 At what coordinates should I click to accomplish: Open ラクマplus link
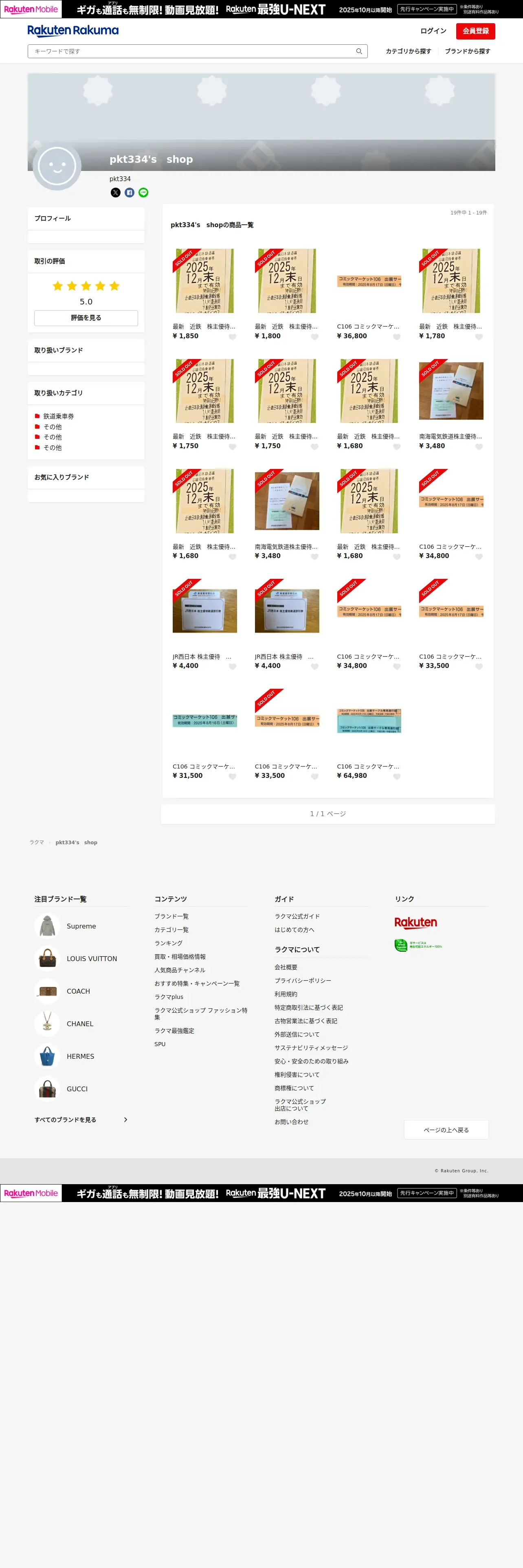click(x=169, y=996)
